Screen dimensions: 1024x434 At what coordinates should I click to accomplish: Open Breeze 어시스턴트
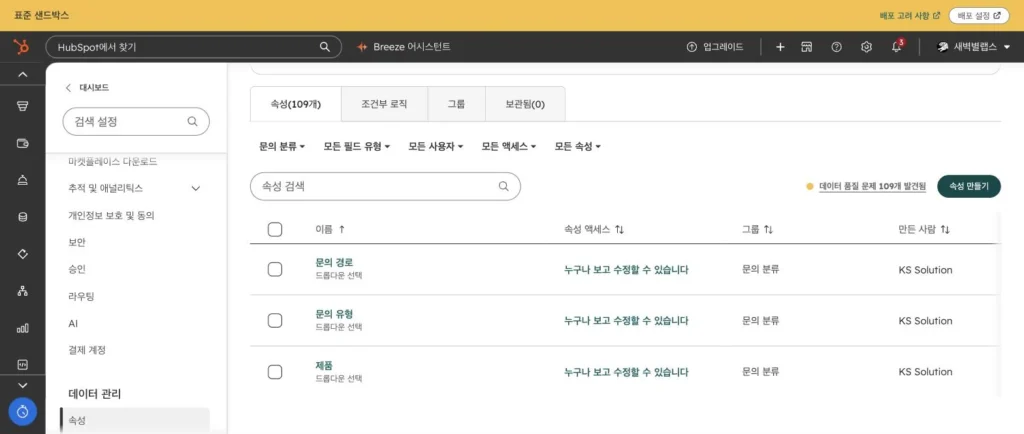404,47
